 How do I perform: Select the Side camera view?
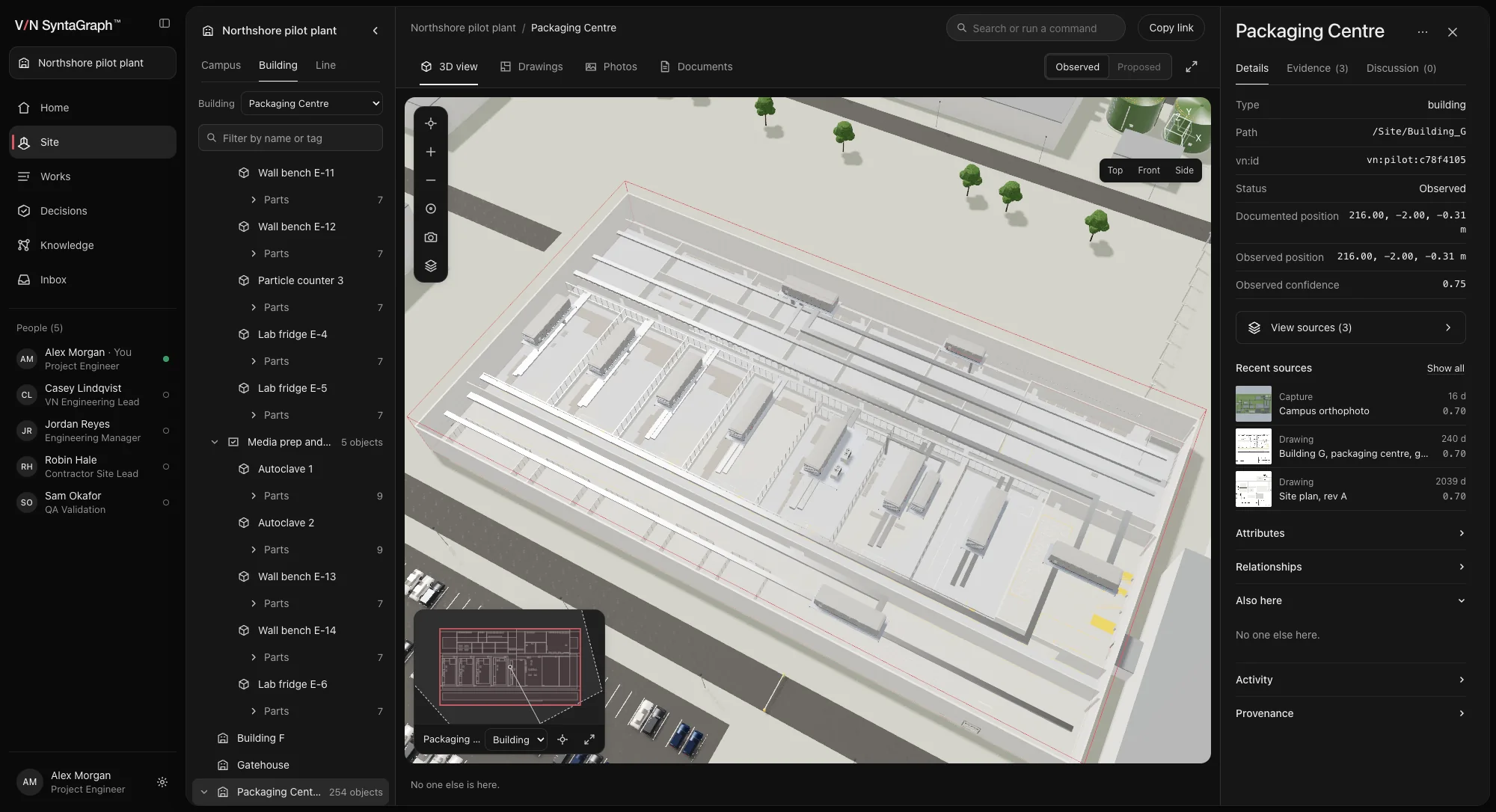(x=1184, y=170)
